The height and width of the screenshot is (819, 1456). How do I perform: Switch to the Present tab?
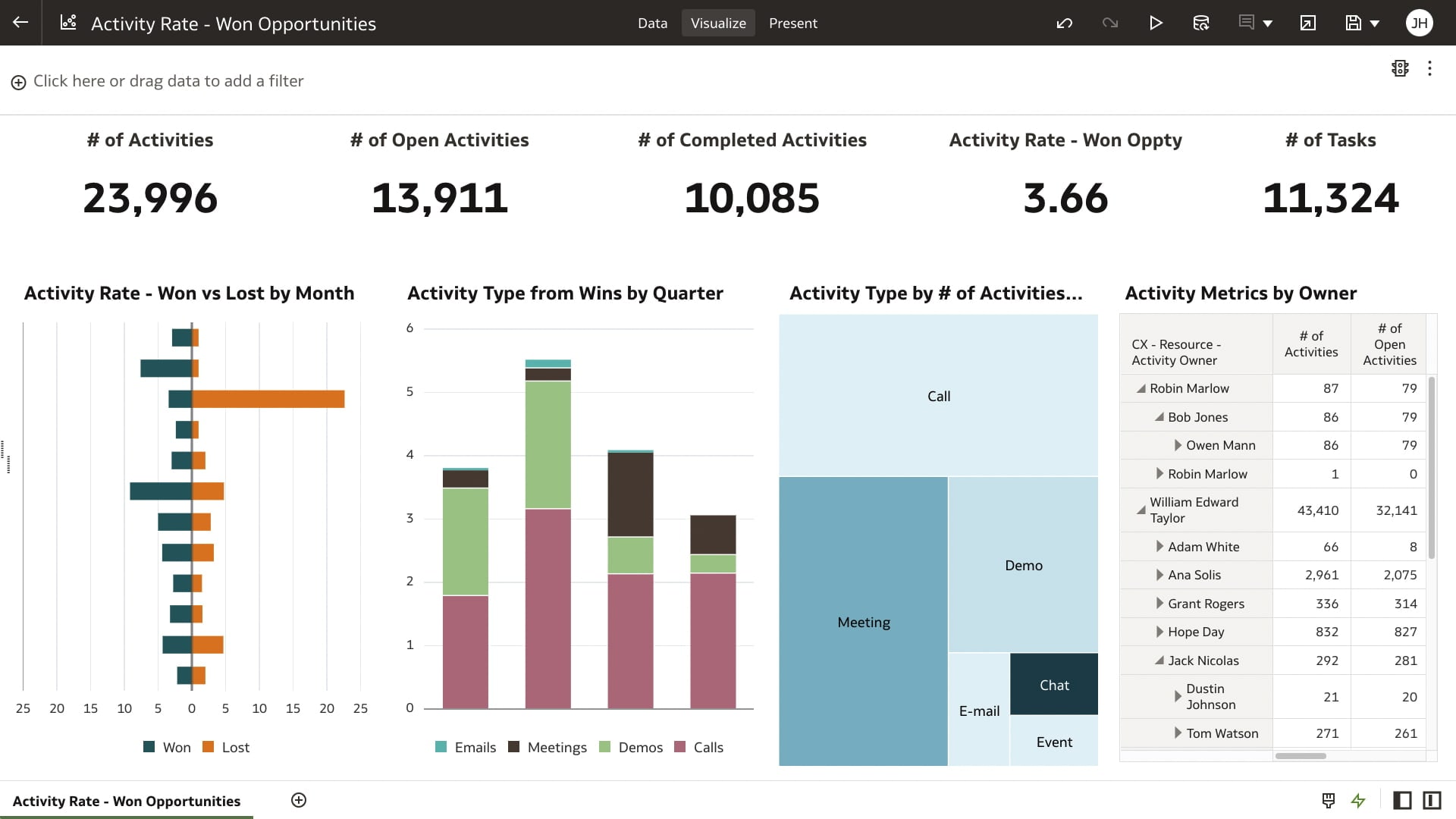pyautogui.click(x=793, y=23)
